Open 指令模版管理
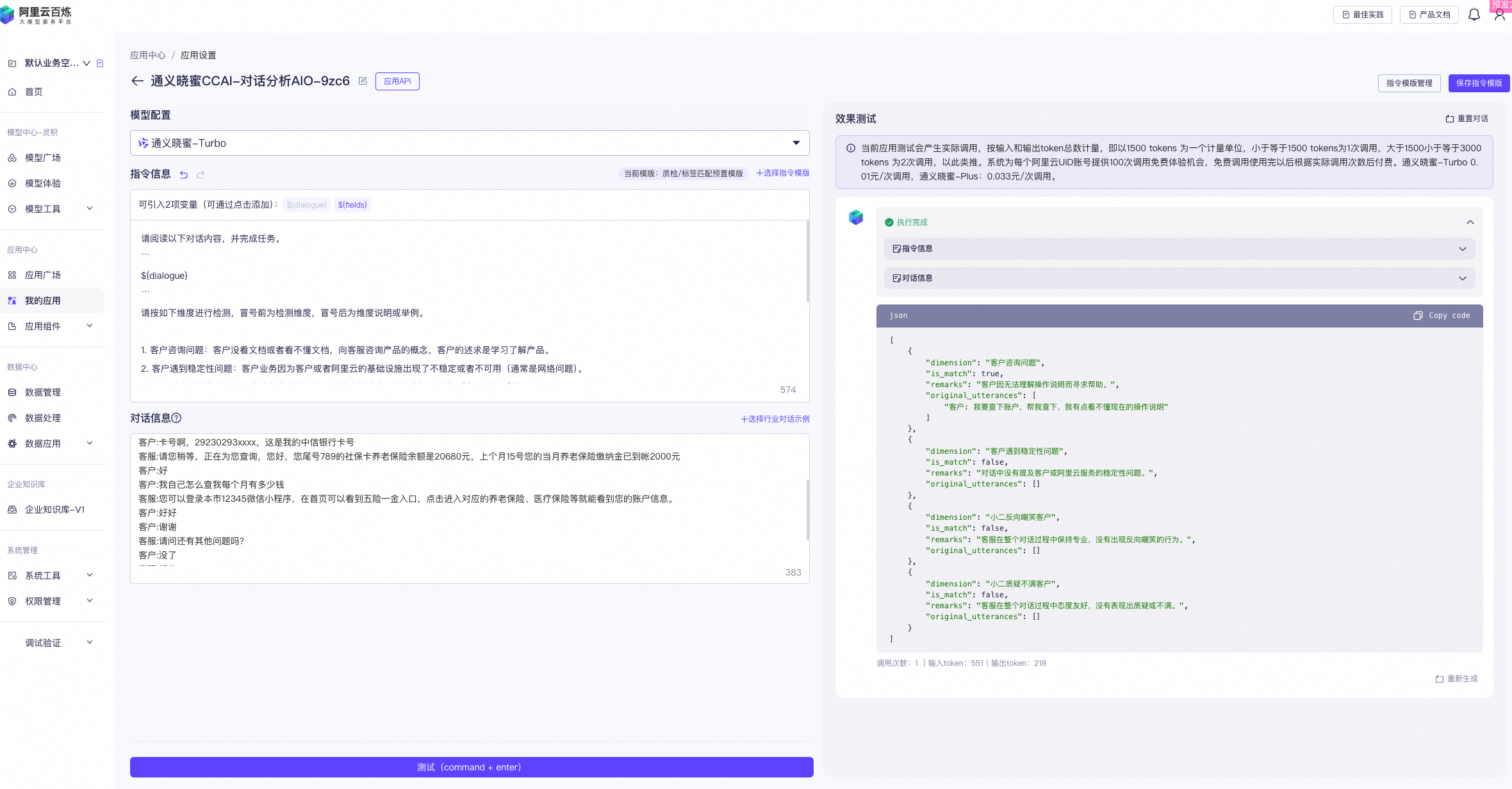1512x789 pixels. click(1409, 83)
